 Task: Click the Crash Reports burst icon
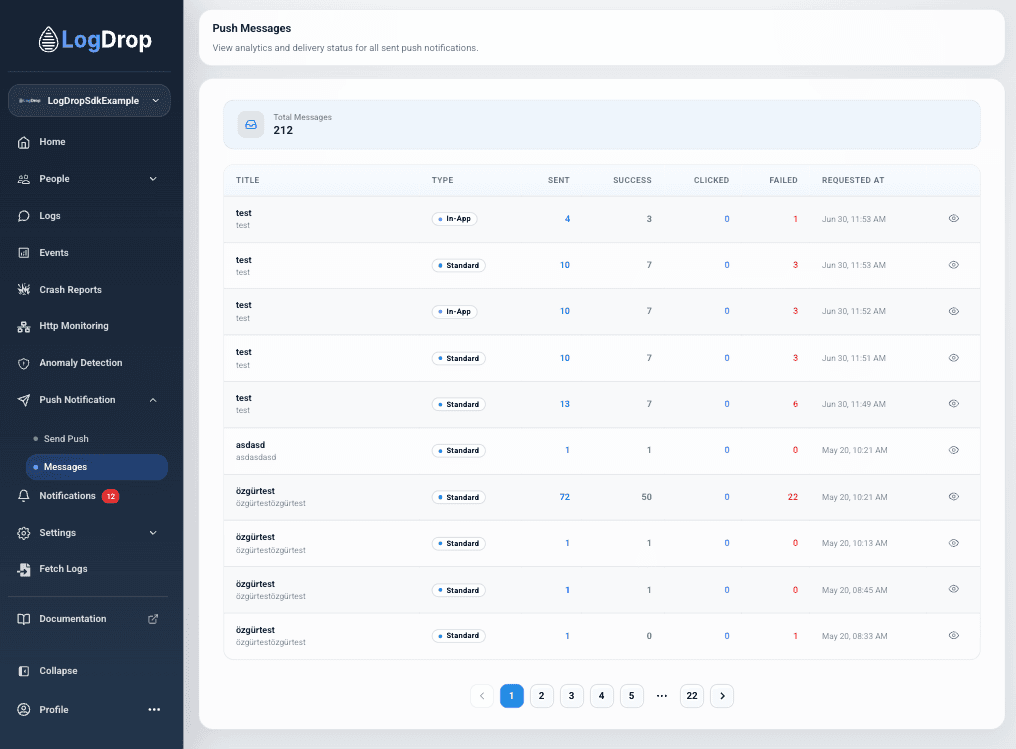[24, 290]
